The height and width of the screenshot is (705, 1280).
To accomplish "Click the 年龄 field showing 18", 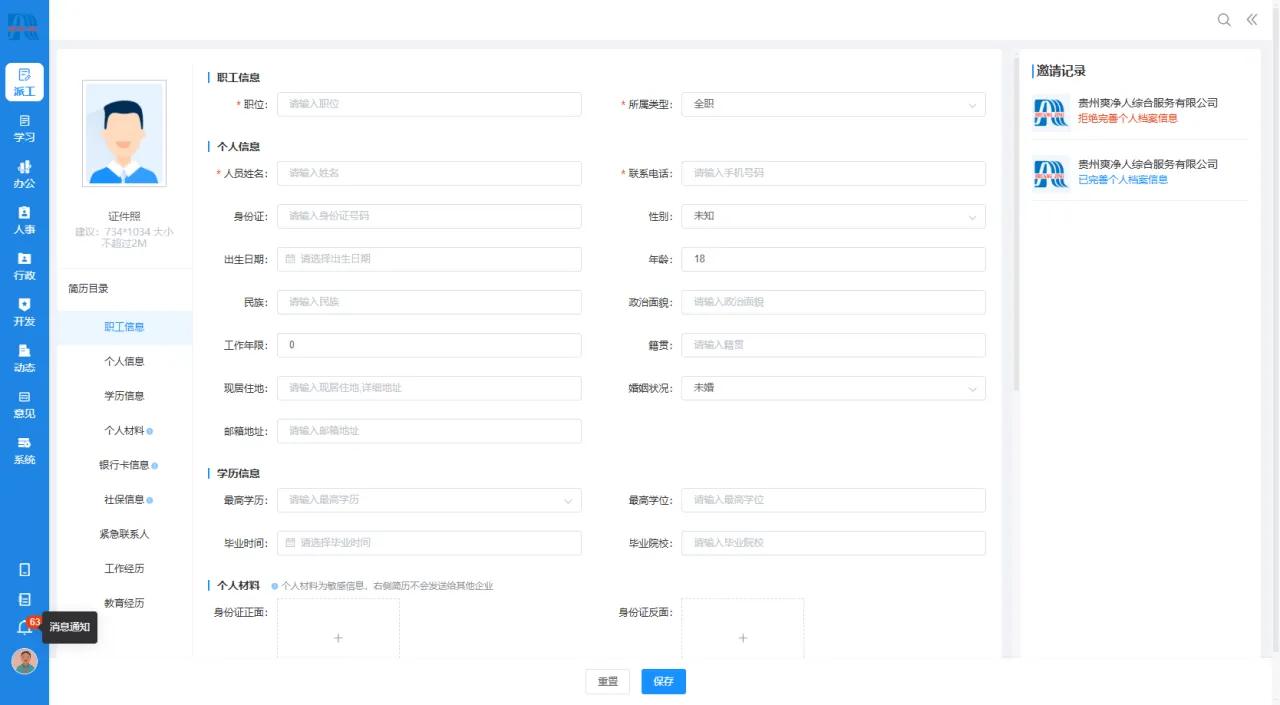I will click(833, 259).
